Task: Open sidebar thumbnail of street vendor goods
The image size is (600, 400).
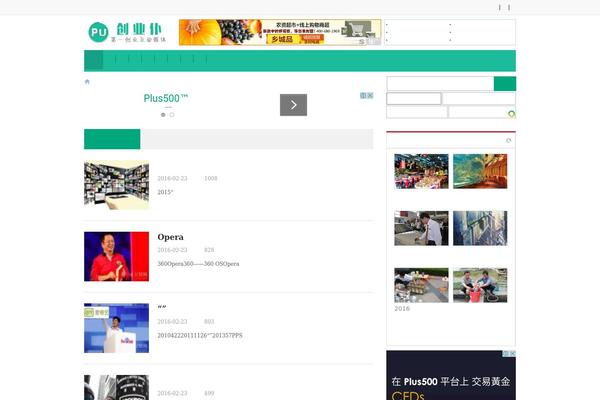Action: pyautogui.click(x=421, y=285)
